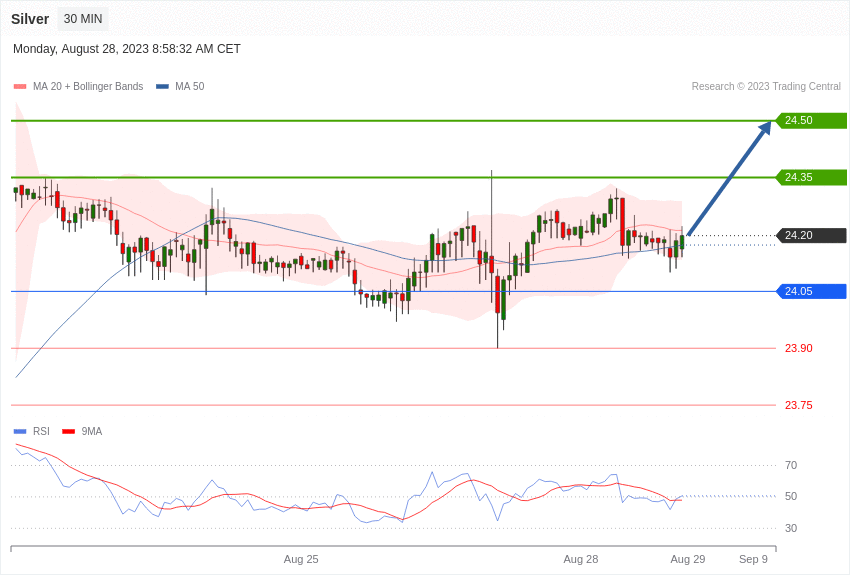Image resolution: width=850 pixels, height=576 pixels.
Task: Select the 30 MIN timeframe badge
Action: click(x=83, y=19)
